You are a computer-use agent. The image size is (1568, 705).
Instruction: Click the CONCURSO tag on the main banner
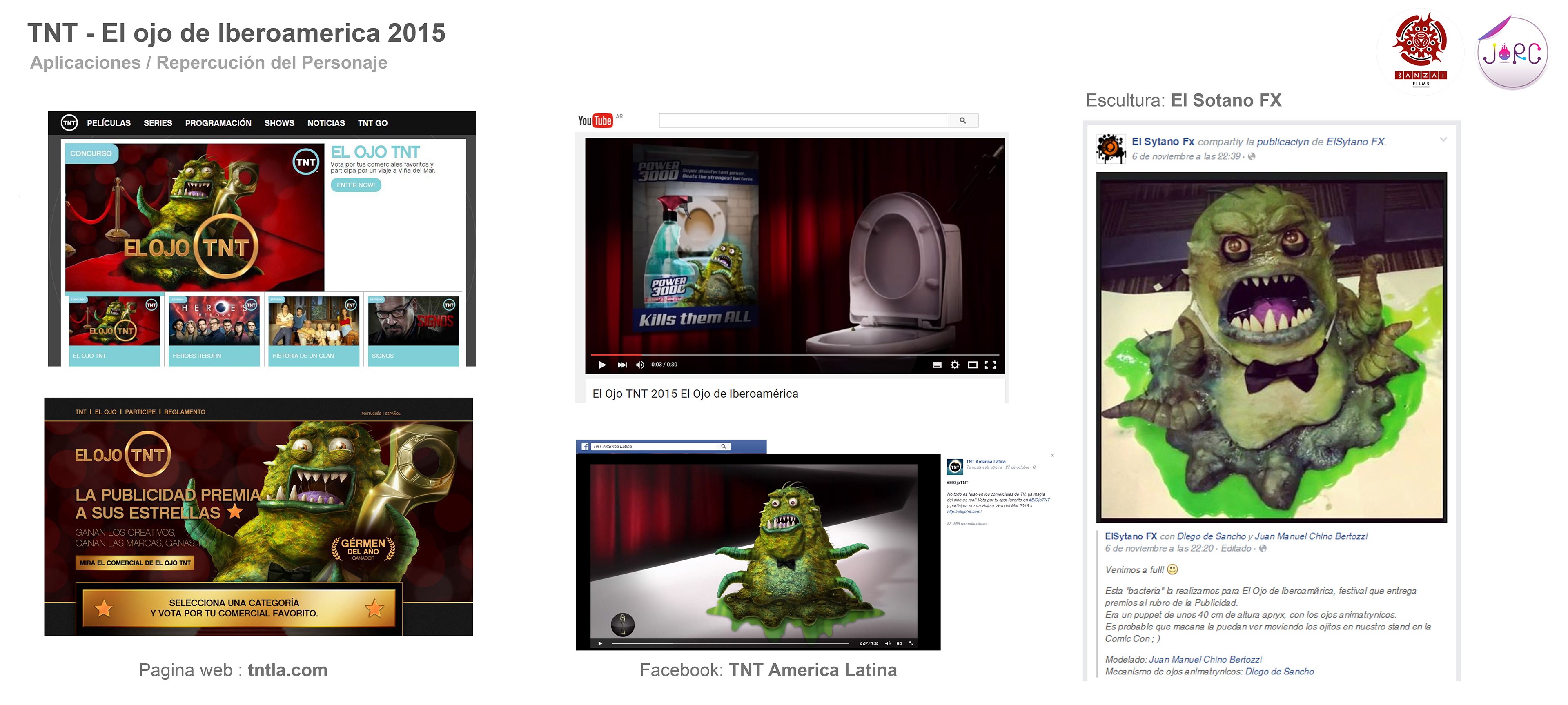click(x=91, y=153)
